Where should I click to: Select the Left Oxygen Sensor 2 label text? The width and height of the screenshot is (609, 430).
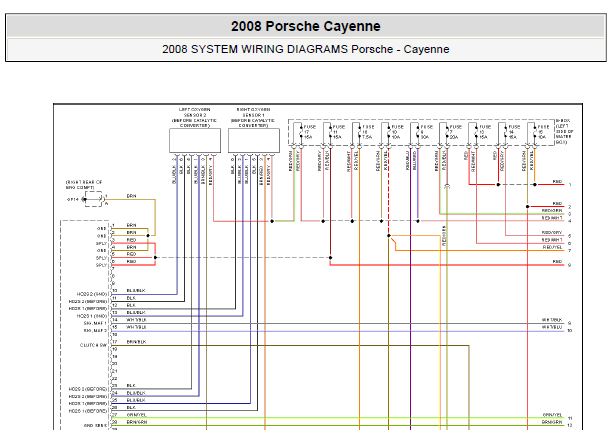[x=195, y=118]
